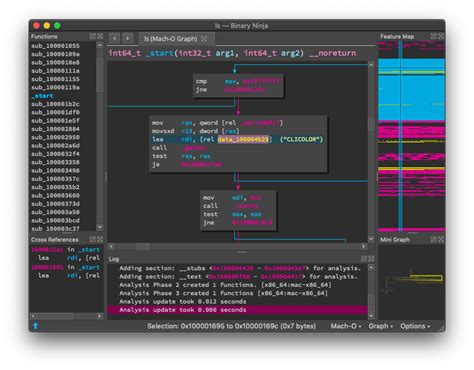Close the Mini Graph panel
This screenshot has height=370, width=474.
point(441,239)
